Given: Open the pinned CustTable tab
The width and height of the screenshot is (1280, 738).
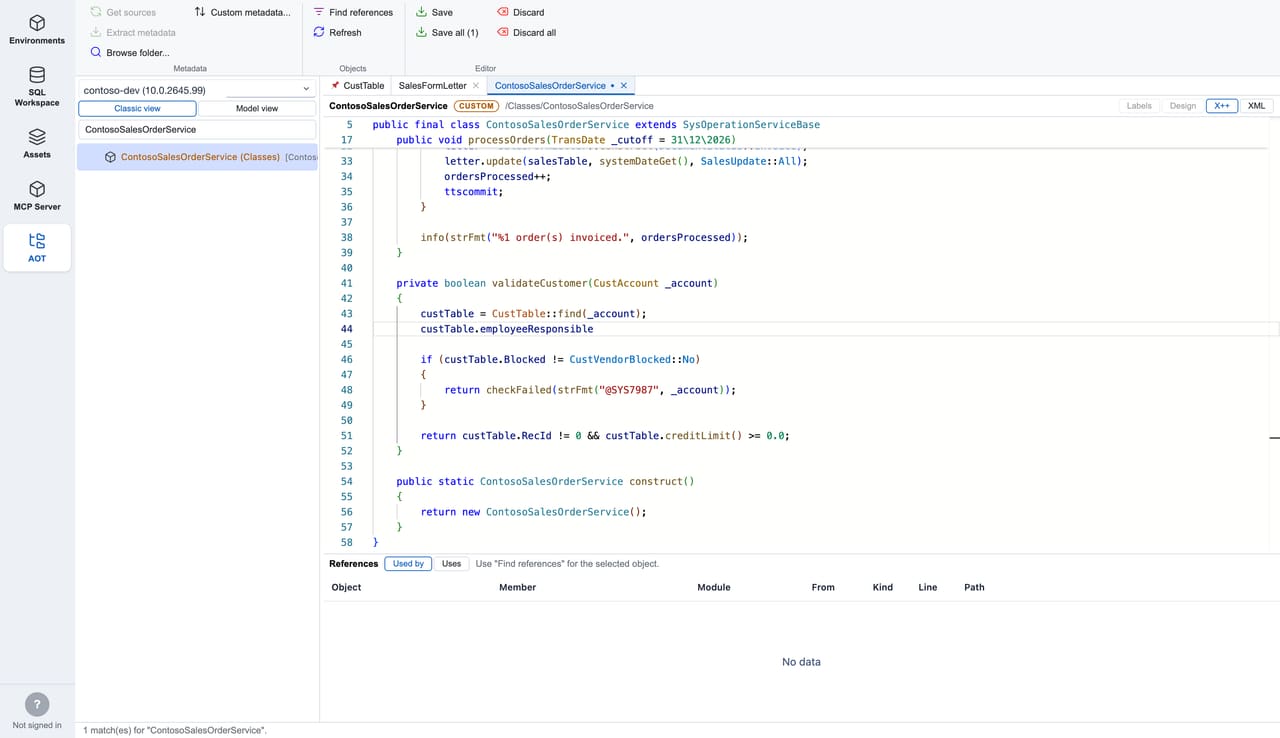Looking at the screenshot, I should coord(357,86).
